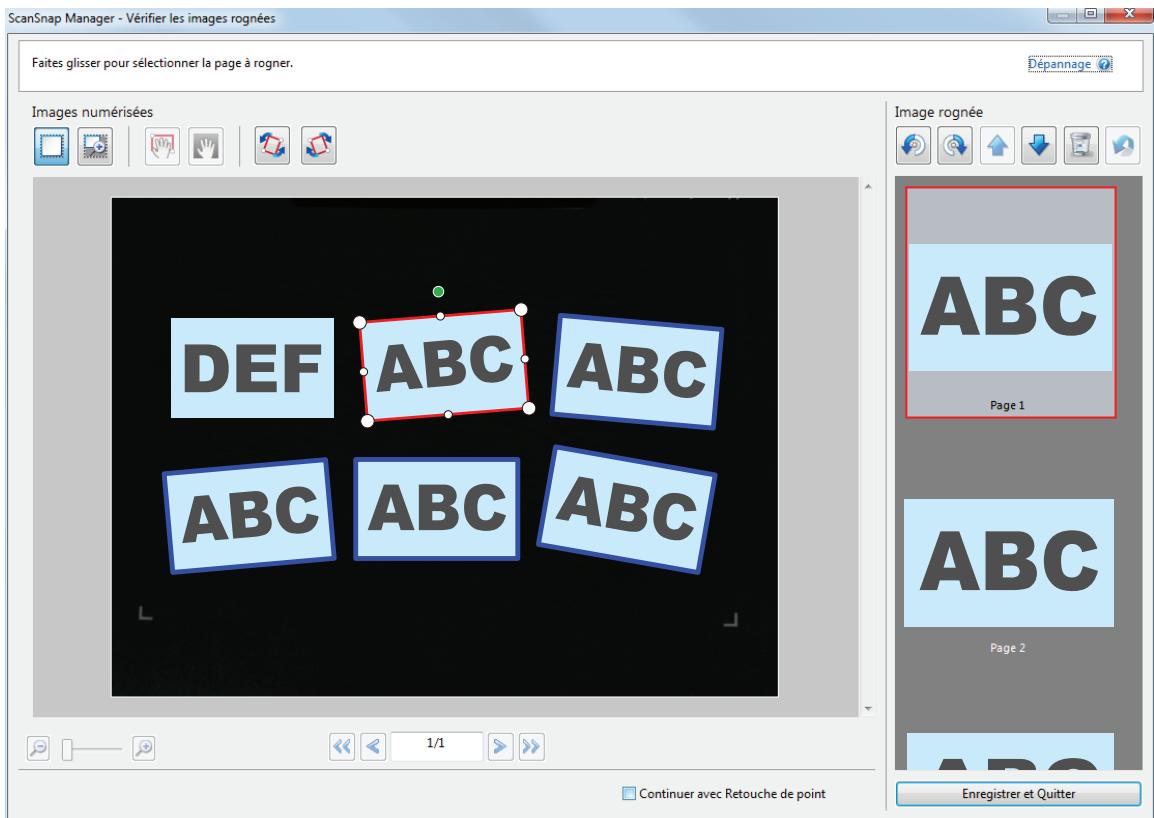Go to first scanned page
This screenshot has width=1154, height=818.
(341, 747)
